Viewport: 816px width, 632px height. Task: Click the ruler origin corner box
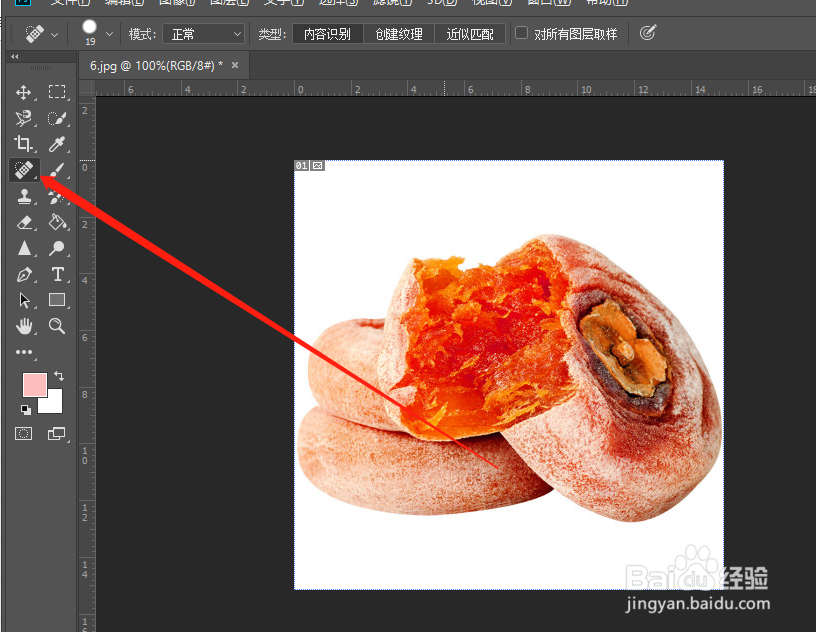[x=87, y=88]
